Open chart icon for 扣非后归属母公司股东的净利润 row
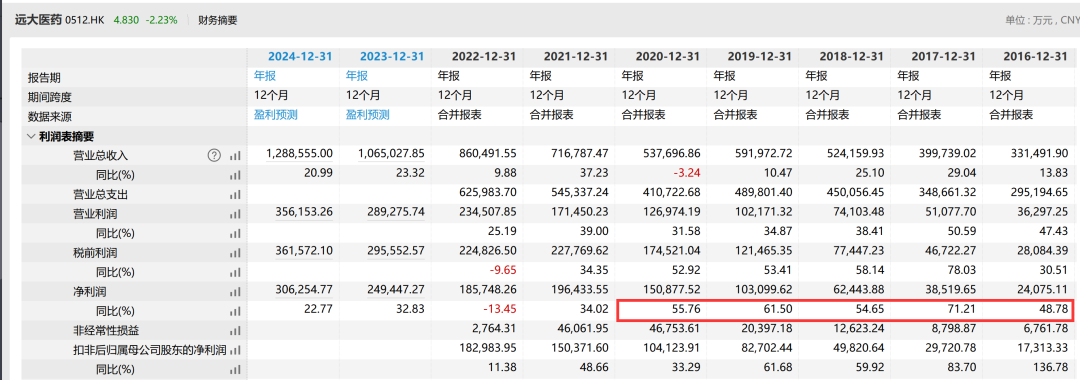This screenshot has width=1080, height=380. (x=236, y=350)
